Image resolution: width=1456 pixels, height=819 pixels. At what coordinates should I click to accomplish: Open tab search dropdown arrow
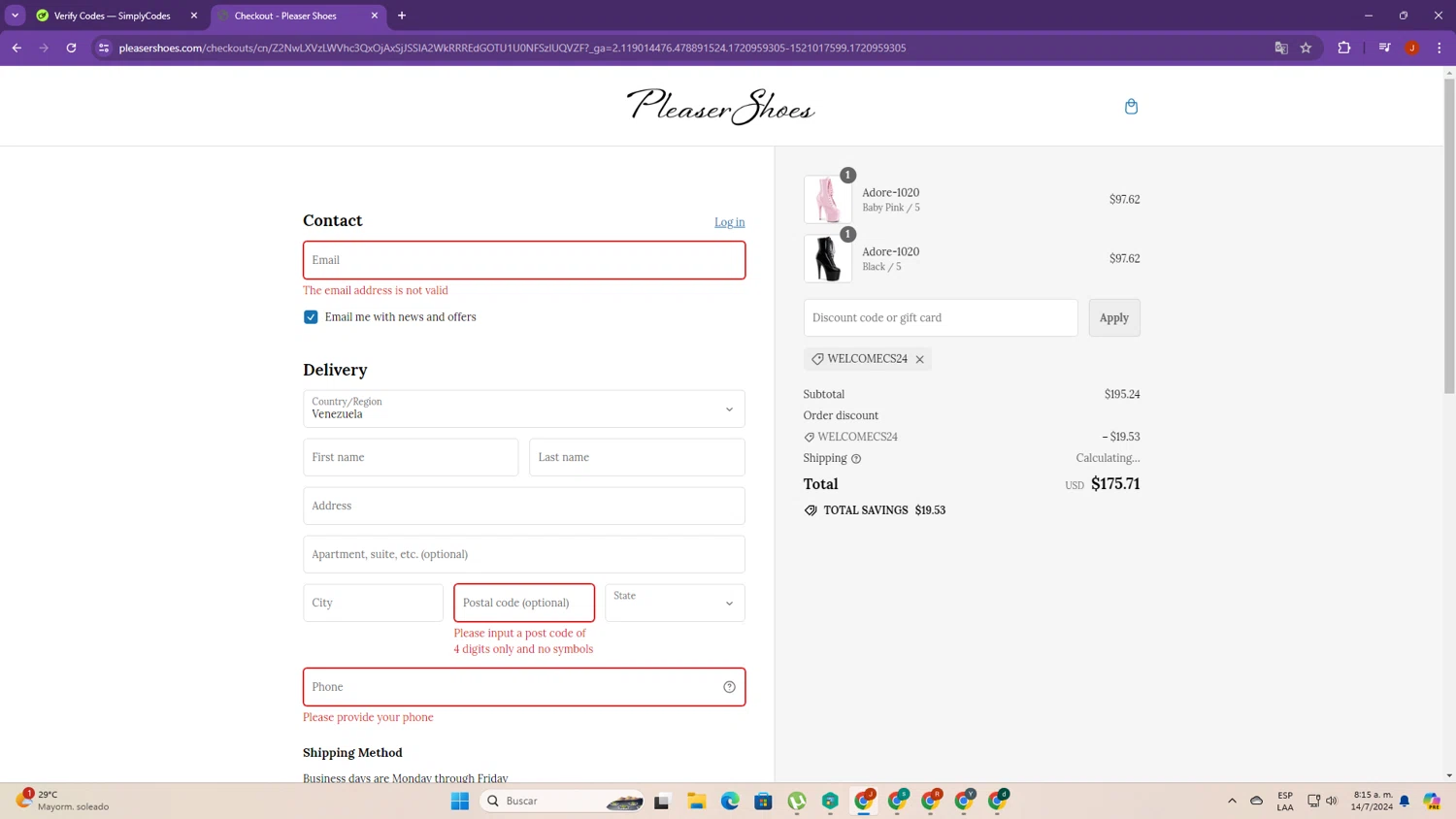[x=16, y=16]
